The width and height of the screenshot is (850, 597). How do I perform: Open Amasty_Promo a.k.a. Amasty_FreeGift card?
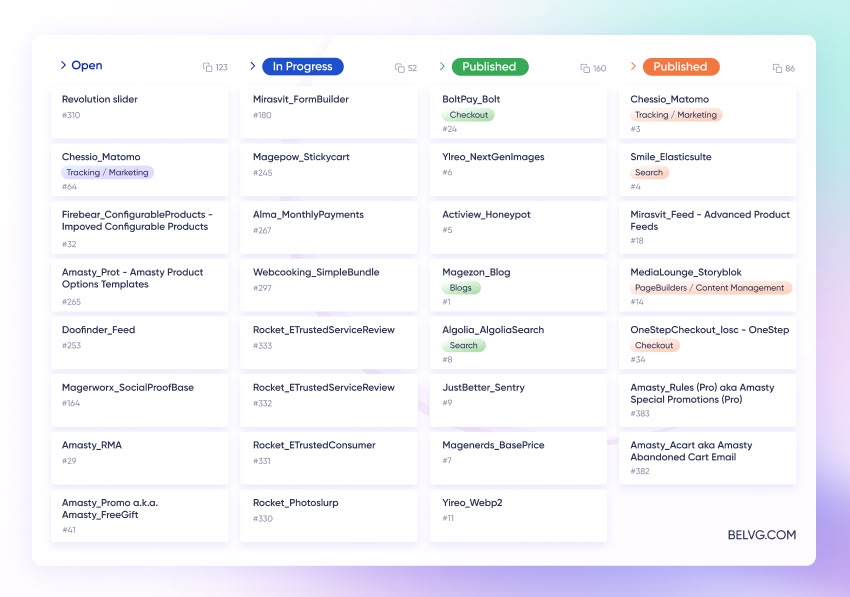tap(139, 516)
